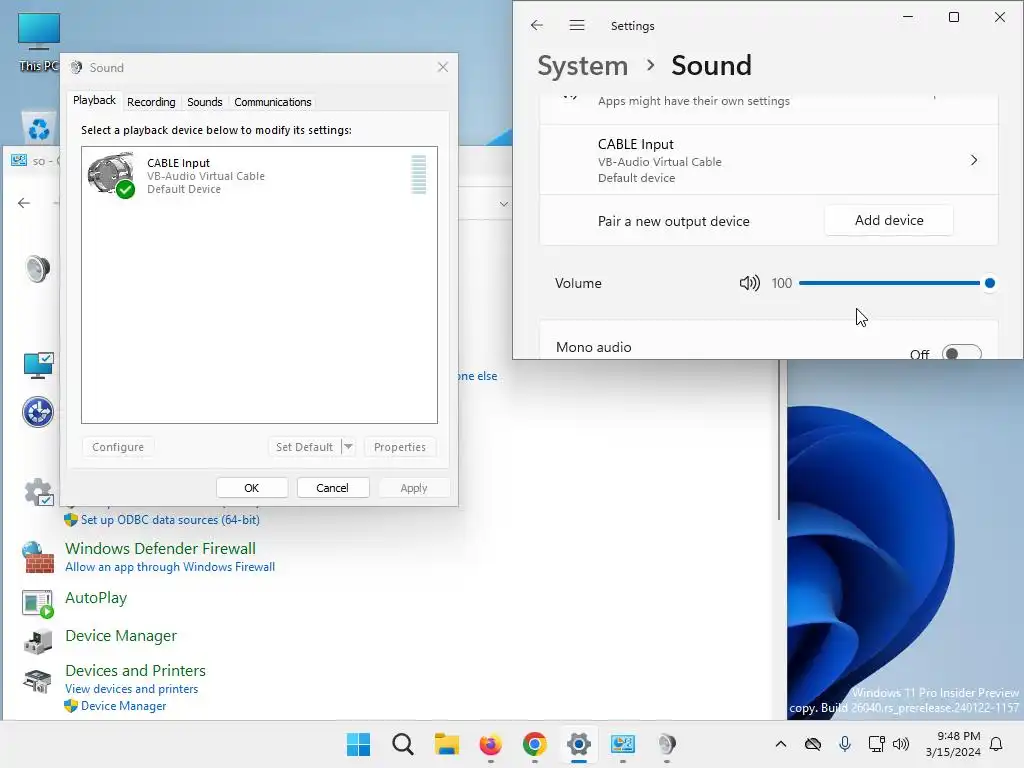
Task: Click the Properties button
Action: point(400,447)
